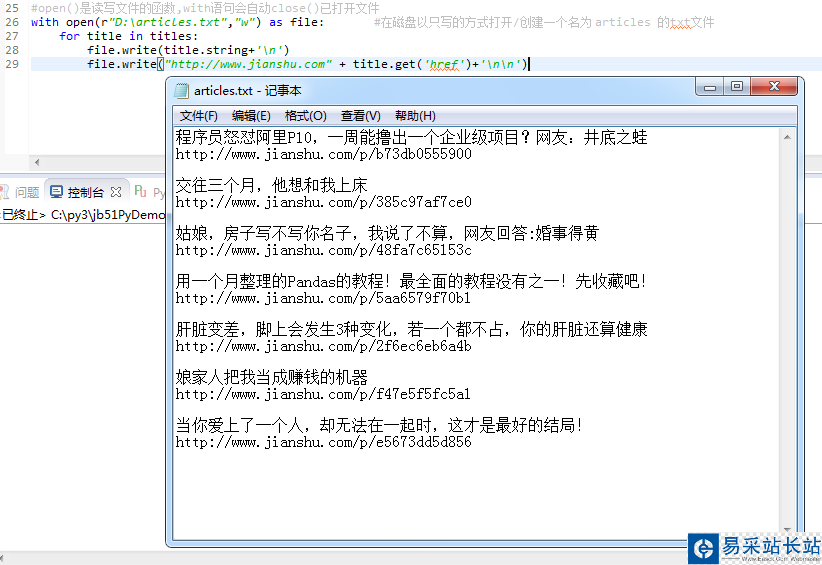Click the Notepad vertical scrollbar down arrow
822x565 pixels.
point(787,529)
